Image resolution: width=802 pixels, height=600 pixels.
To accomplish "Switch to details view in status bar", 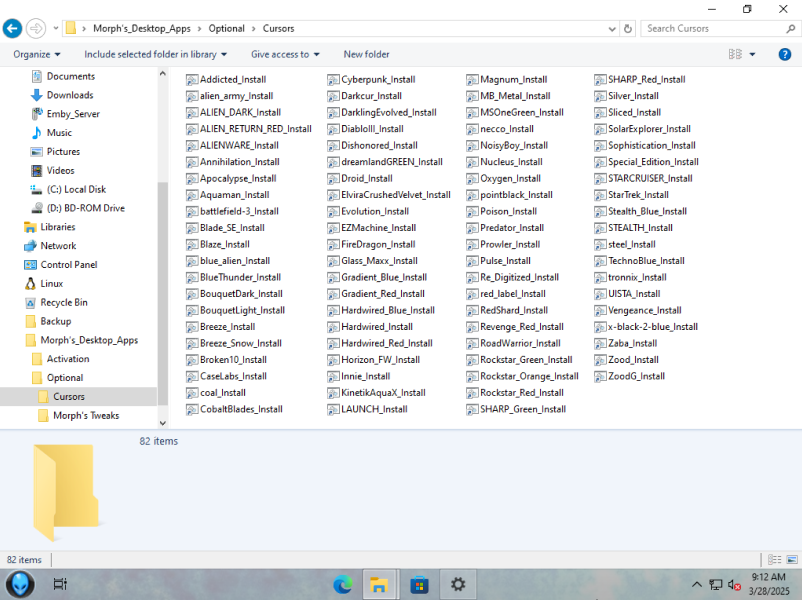I will pos(775,560).
